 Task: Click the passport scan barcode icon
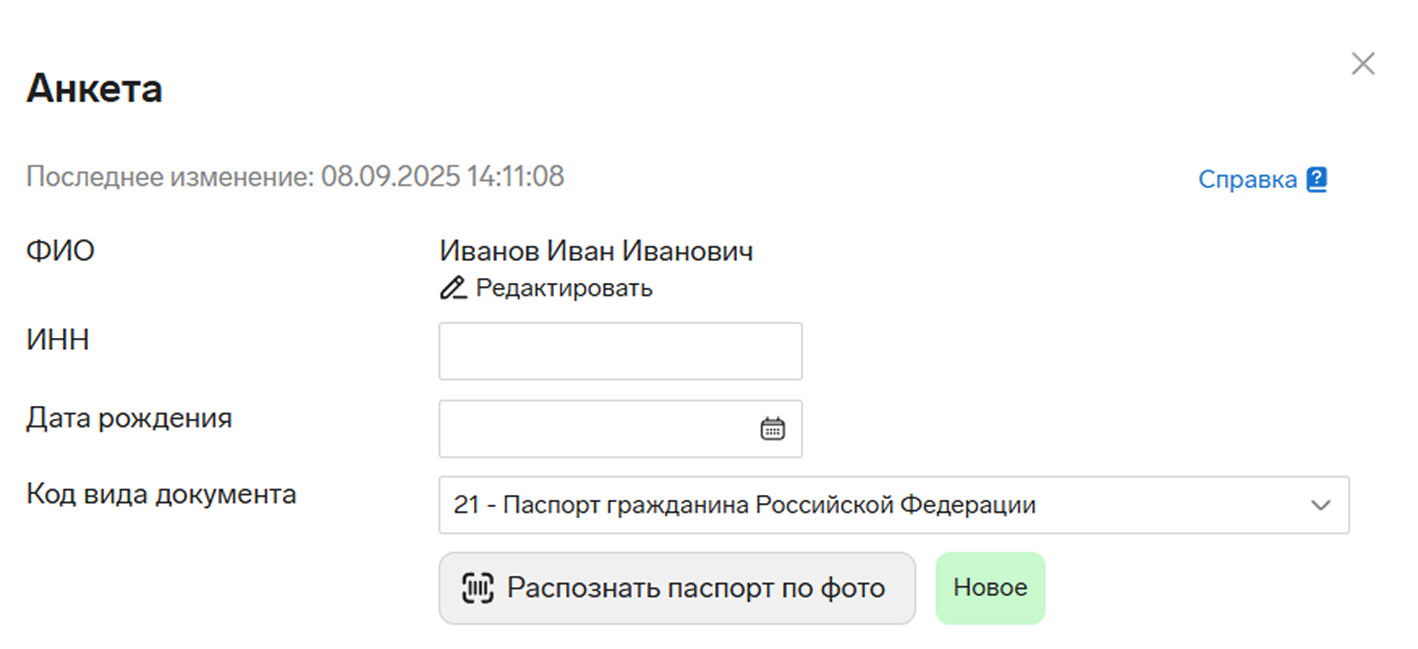478,588
